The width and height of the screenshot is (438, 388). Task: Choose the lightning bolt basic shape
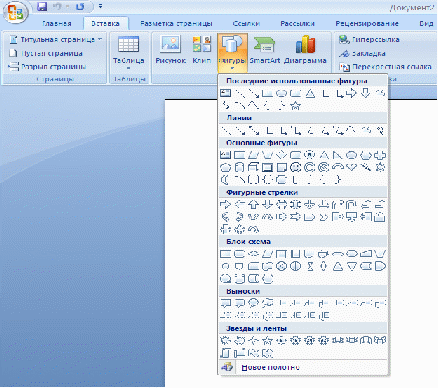[366, 167]
